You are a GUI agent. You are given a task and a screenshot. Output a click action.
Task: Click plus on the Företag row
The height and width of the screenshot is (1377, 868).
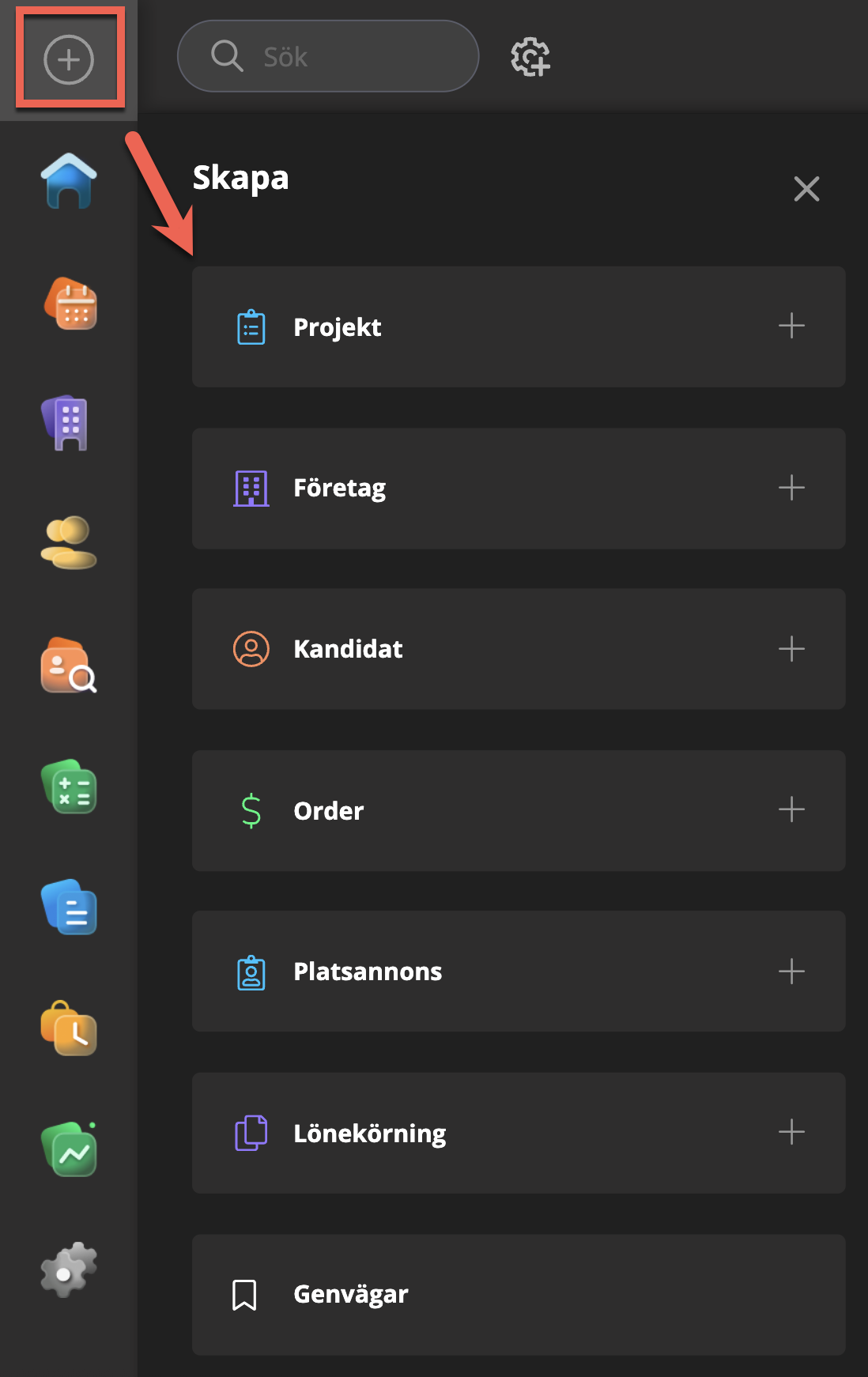pyautogui.click(x=791, y=488)
